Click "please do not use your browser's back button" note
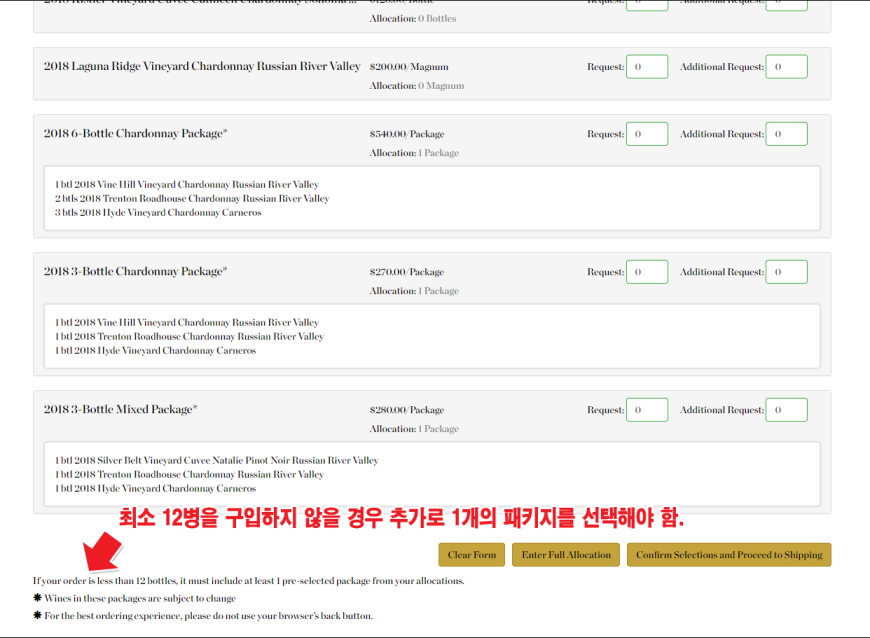Screen dimensions: 870x638 coord(279,616)
